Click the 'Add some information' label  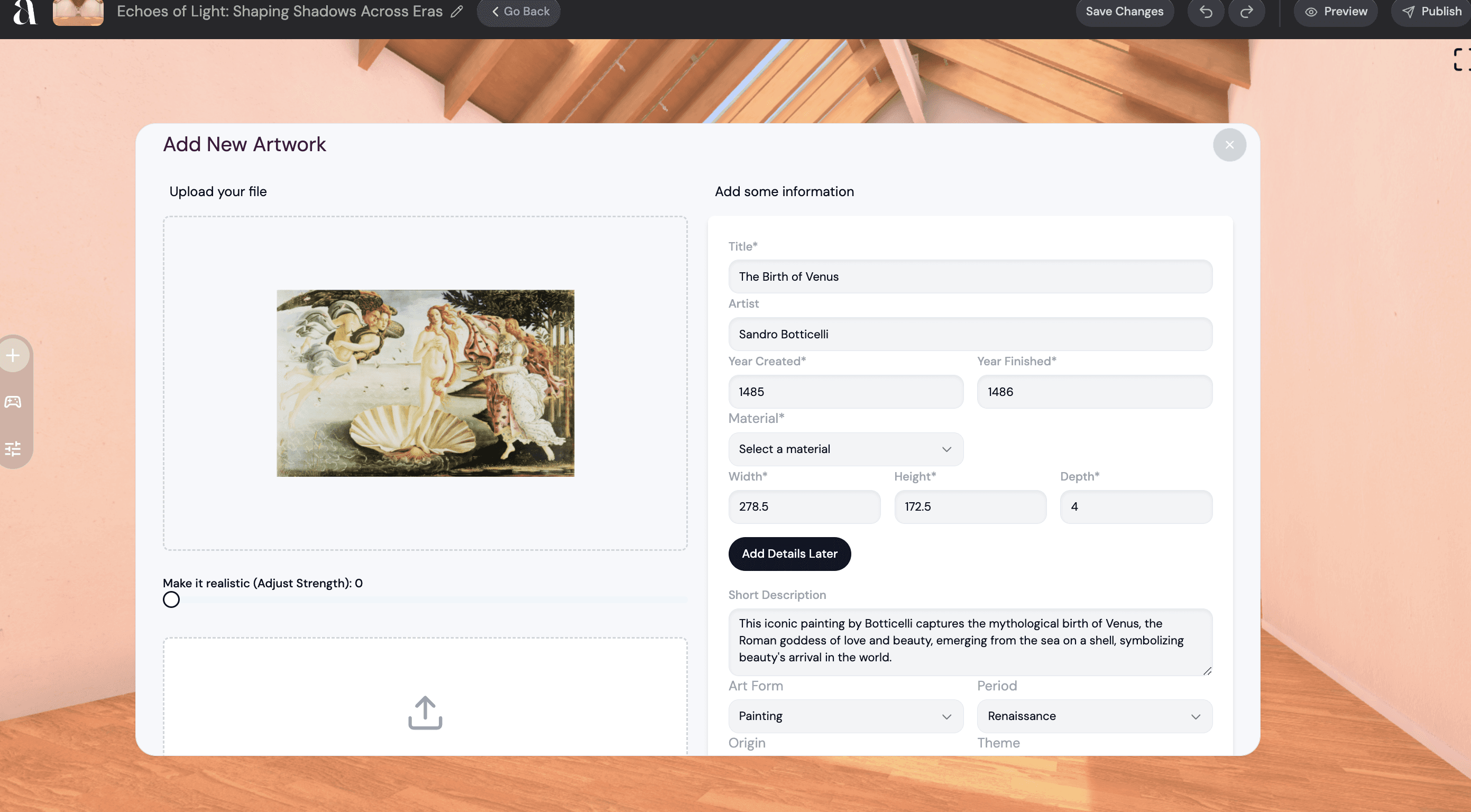[x=785, y=192]
